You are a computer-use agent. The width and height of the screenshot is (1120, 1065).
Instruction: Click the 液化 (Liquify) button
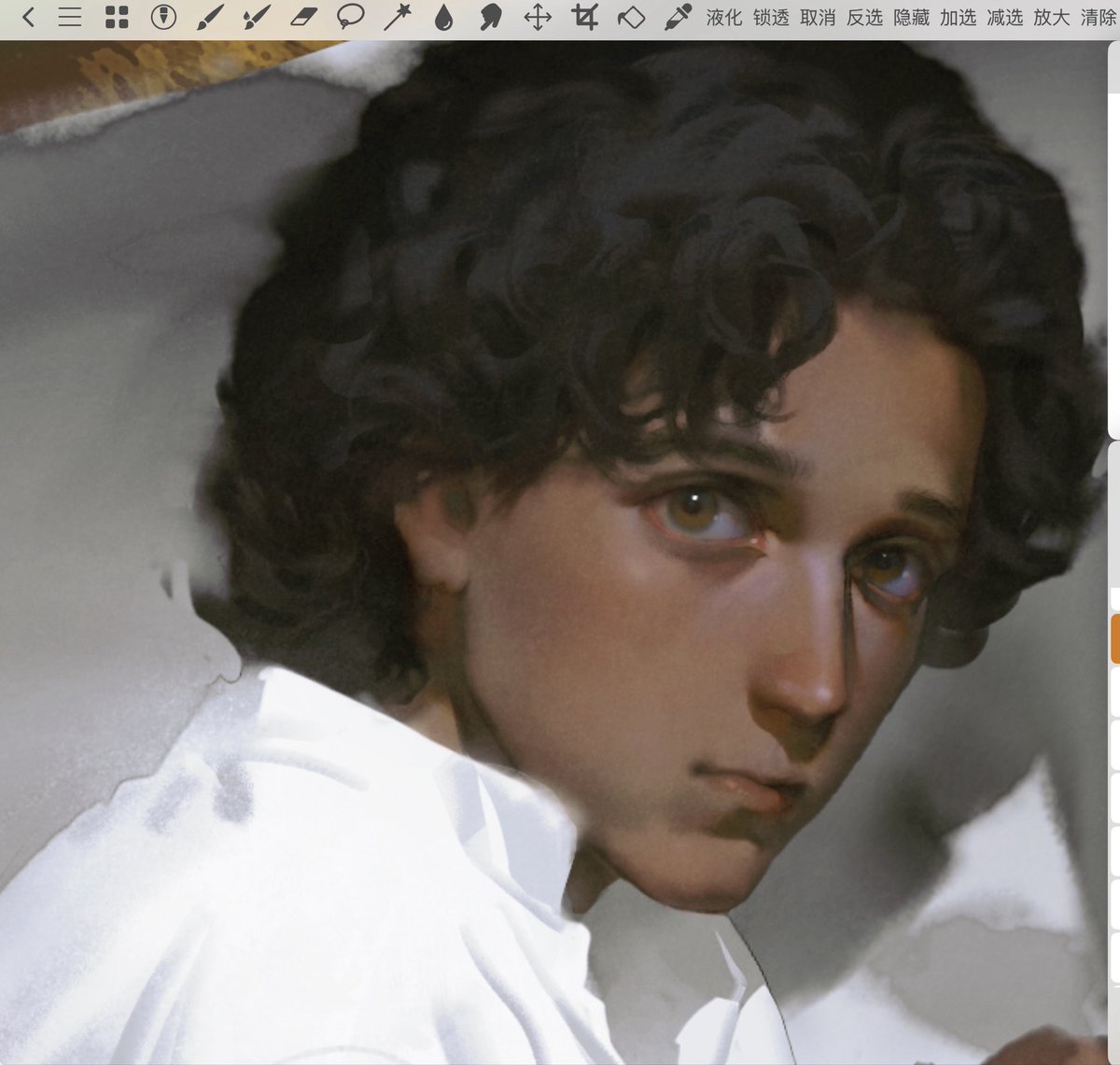pyautogui.click(x=724, y=17)
